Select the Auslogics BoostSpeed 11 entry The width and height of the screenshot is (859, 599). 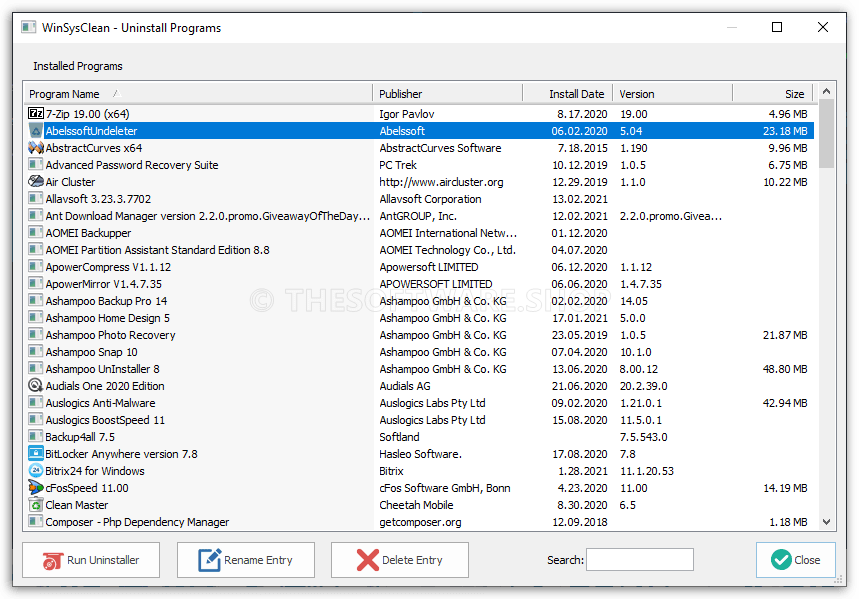click(x=421, y=419)
